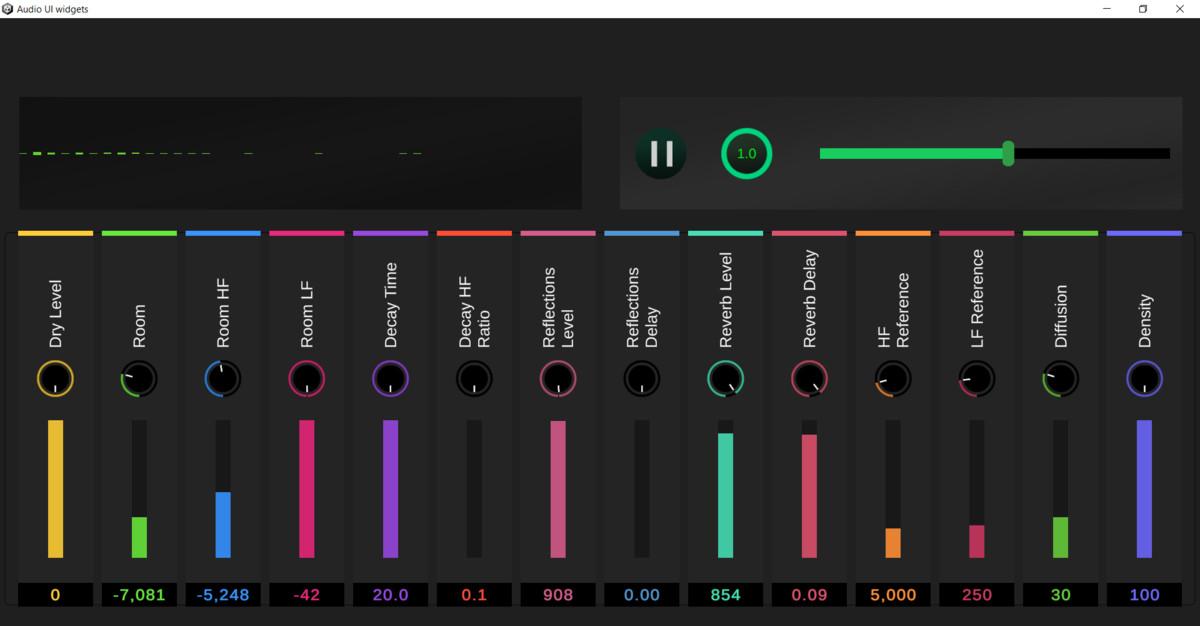The width and height of the screenshot is (1200, 626).
Task: Adjust the Diffusion knob
Action: coord(1060,379)
